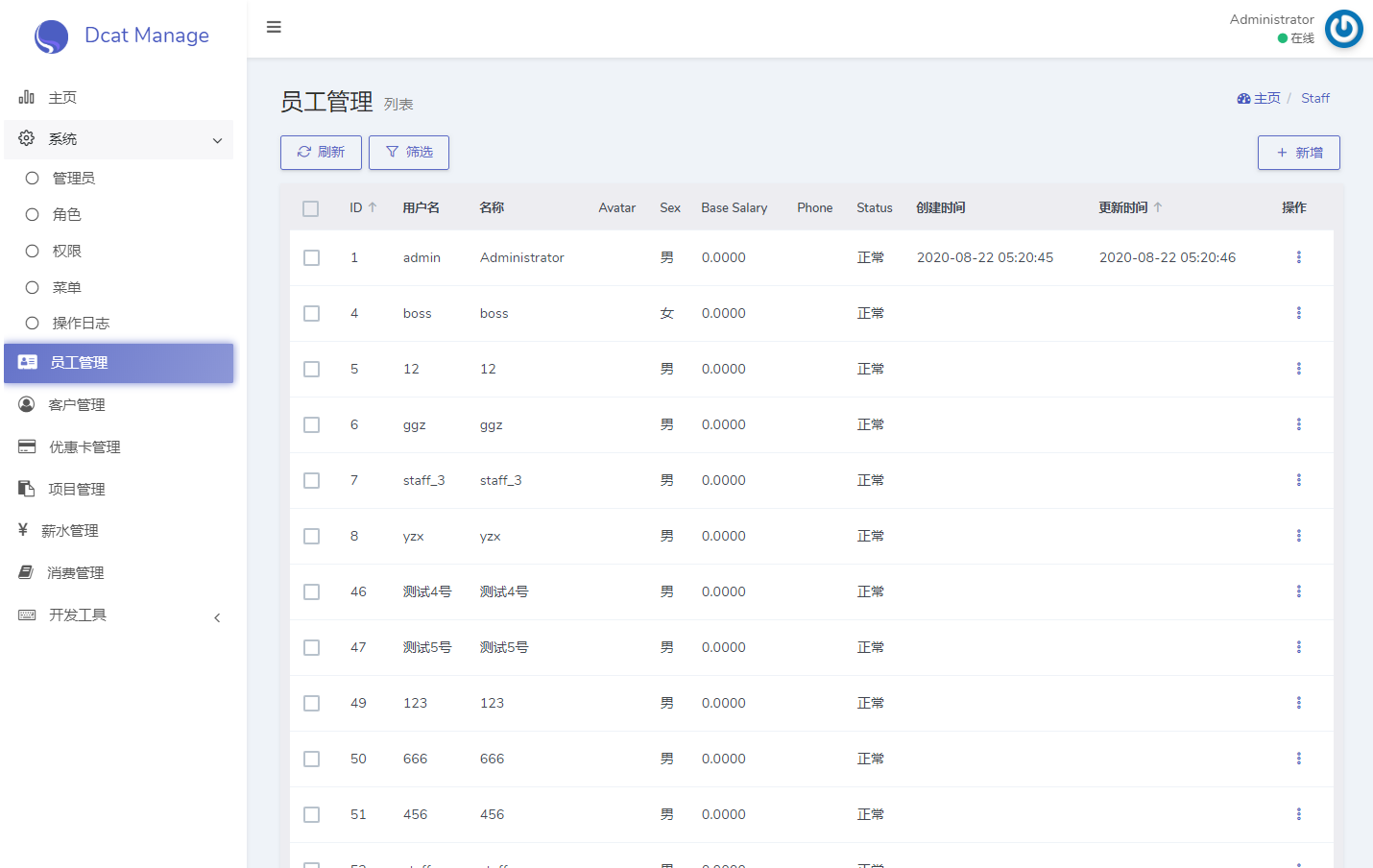The height and width of the screenshot is (868, 1373).
Task: Check the box for boss row
Action: click(311, 313)
